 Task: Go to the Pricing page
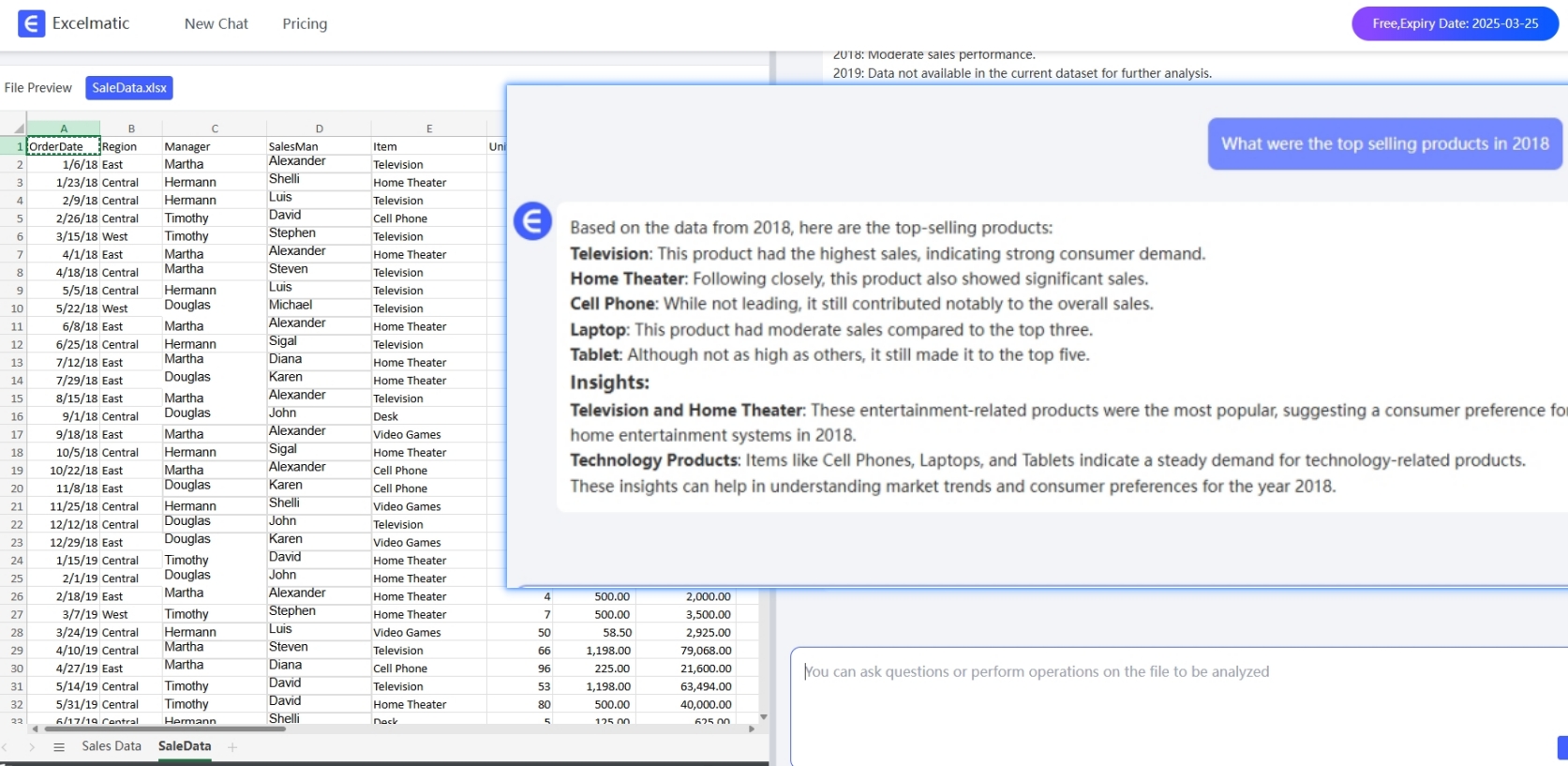coord(305,23)
